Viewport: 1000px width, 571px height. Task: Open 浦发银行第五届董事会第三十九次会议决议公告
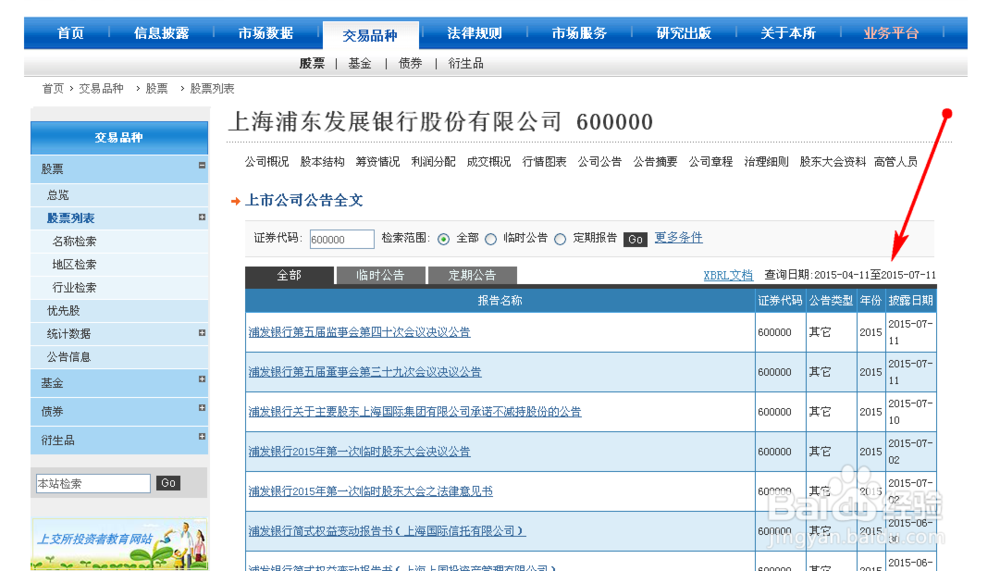pos(365,372)
